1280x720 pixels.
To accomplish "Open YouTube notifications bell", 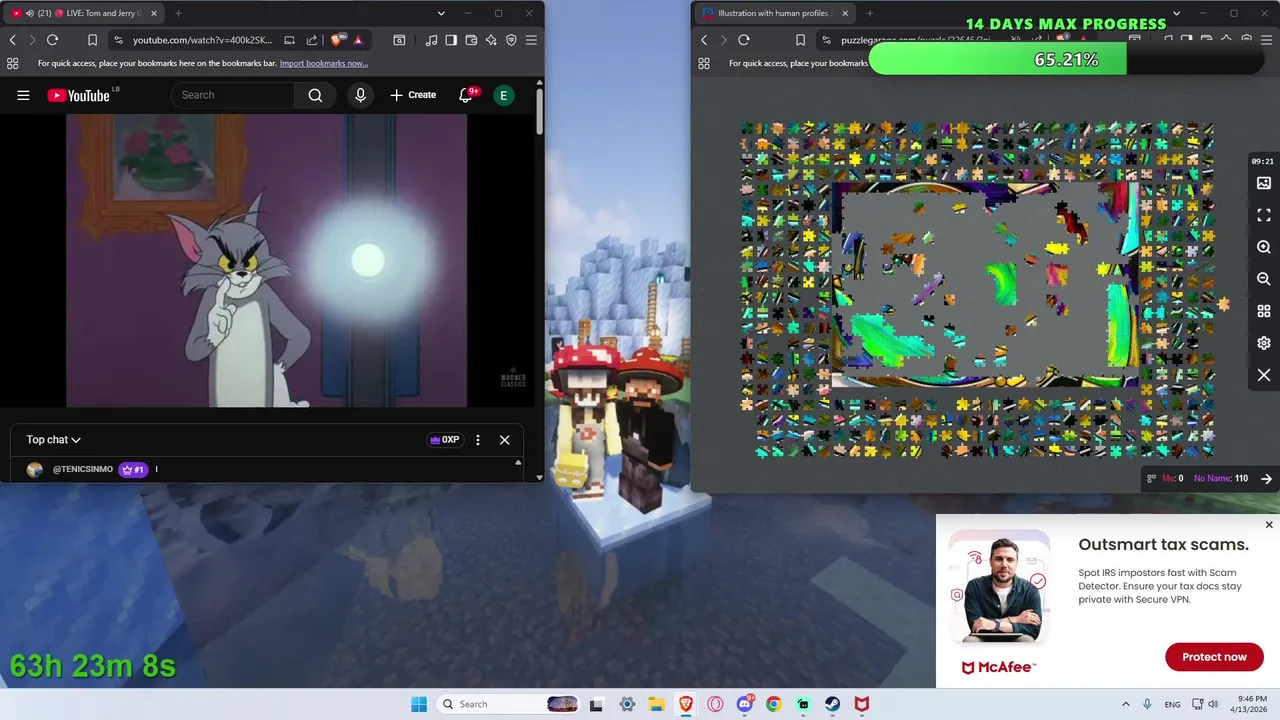I will click(x=466, y=95).
